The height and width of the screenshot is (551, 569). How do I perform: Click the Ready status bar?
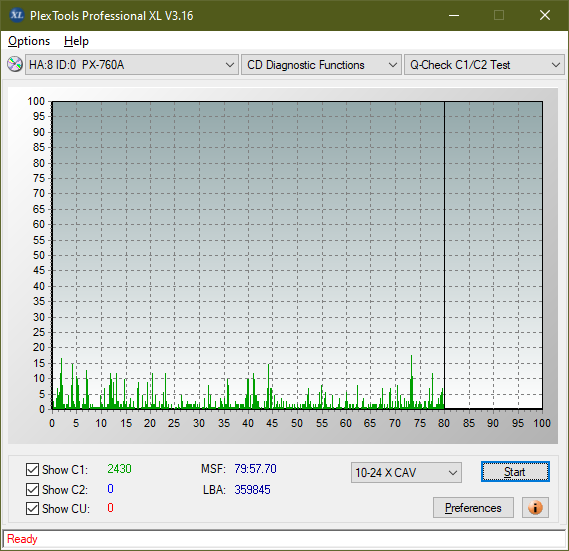[x=284, y=539]
